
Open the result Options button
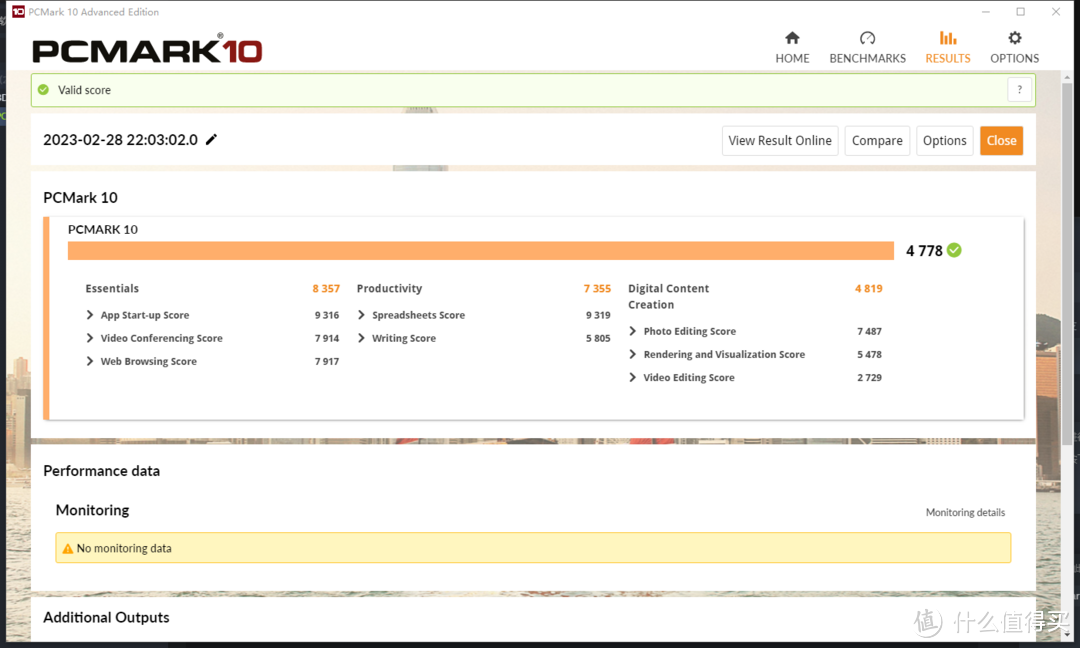[x=944, y=140]
